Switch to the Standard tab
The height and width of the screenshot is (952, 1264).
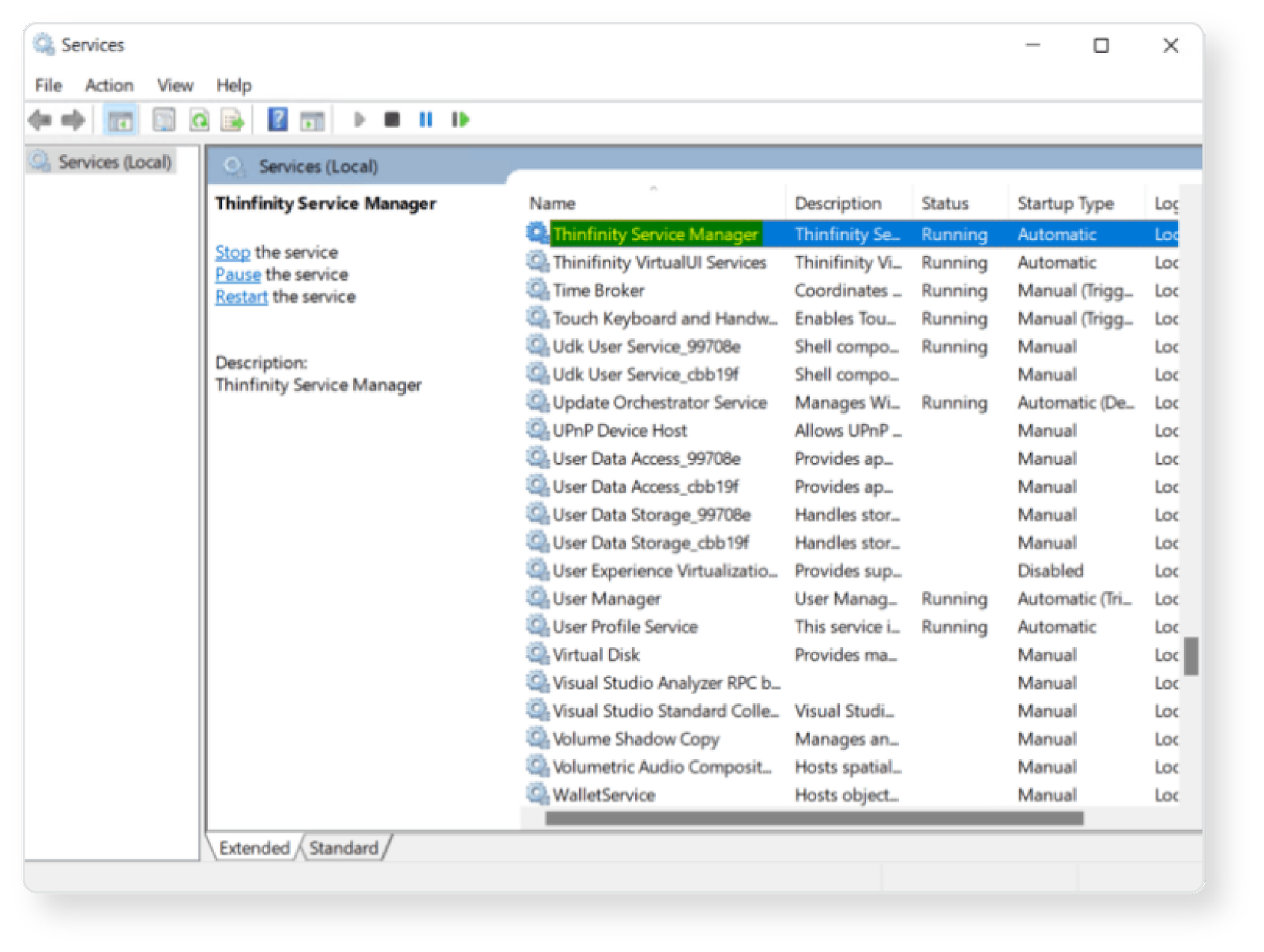point(344,848)
